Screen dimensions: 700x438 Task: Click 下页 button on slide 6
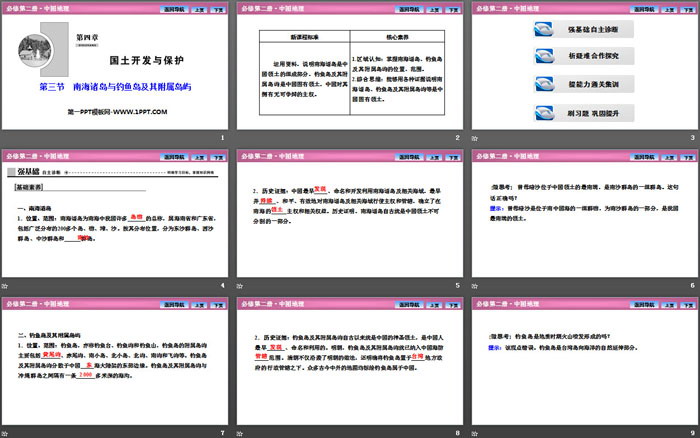[688, 157]
